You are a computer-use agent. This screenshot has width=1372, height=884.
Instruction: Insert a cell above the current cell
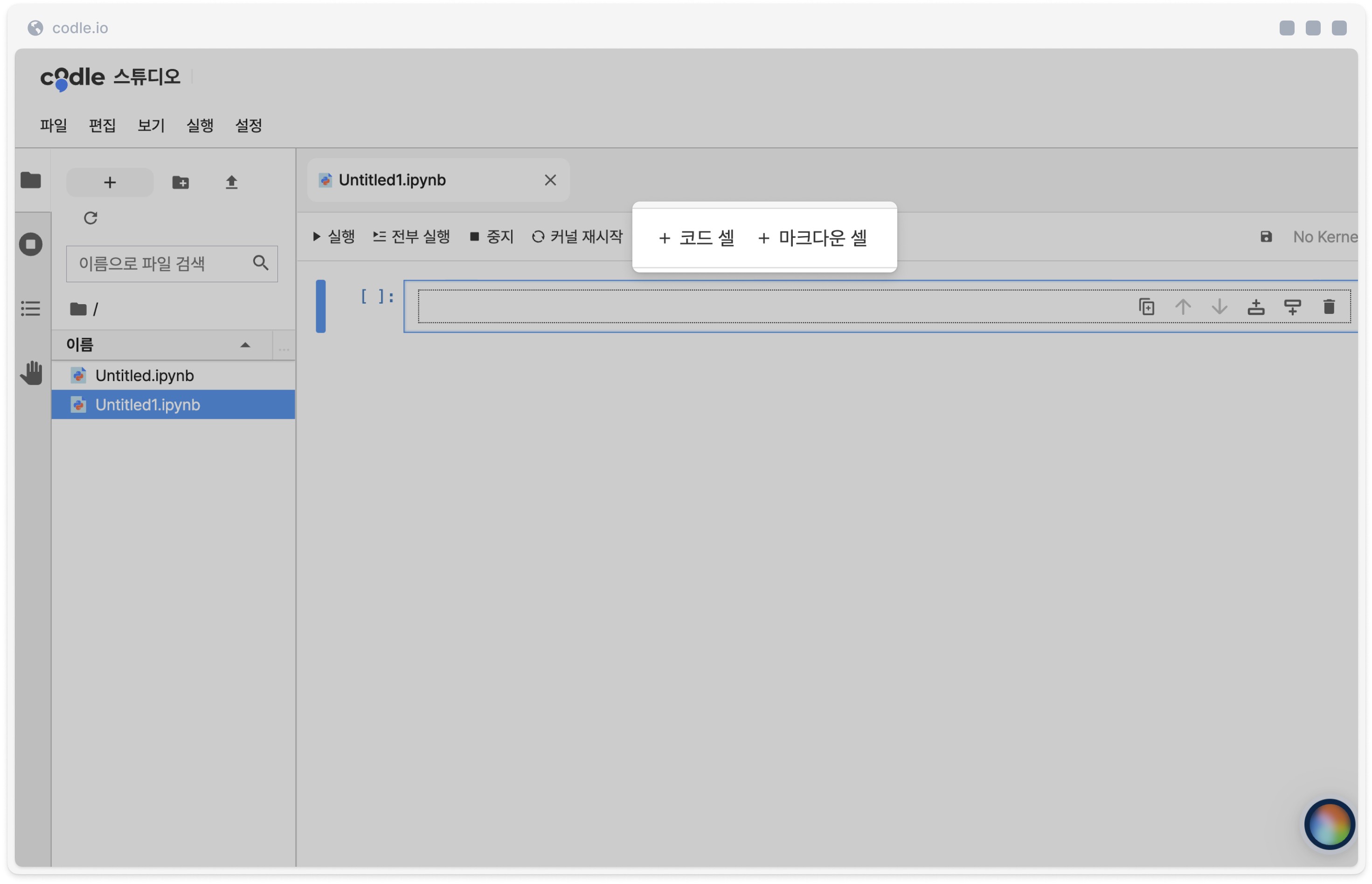(1256, 307)
